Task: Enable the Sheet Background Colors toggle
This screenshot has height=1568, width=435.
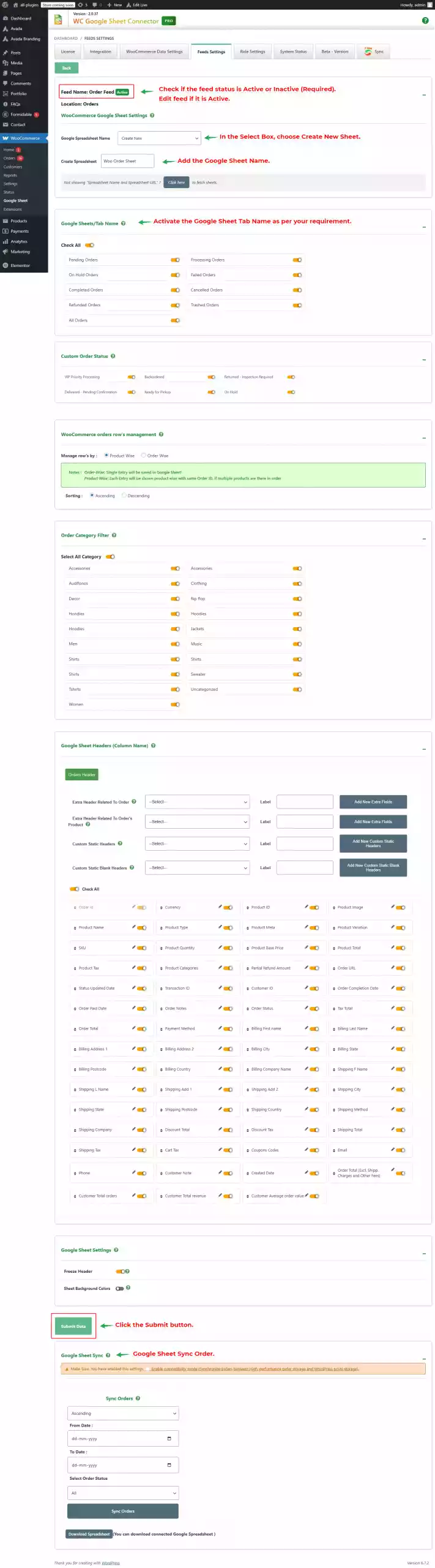Action: (119, 1288)
